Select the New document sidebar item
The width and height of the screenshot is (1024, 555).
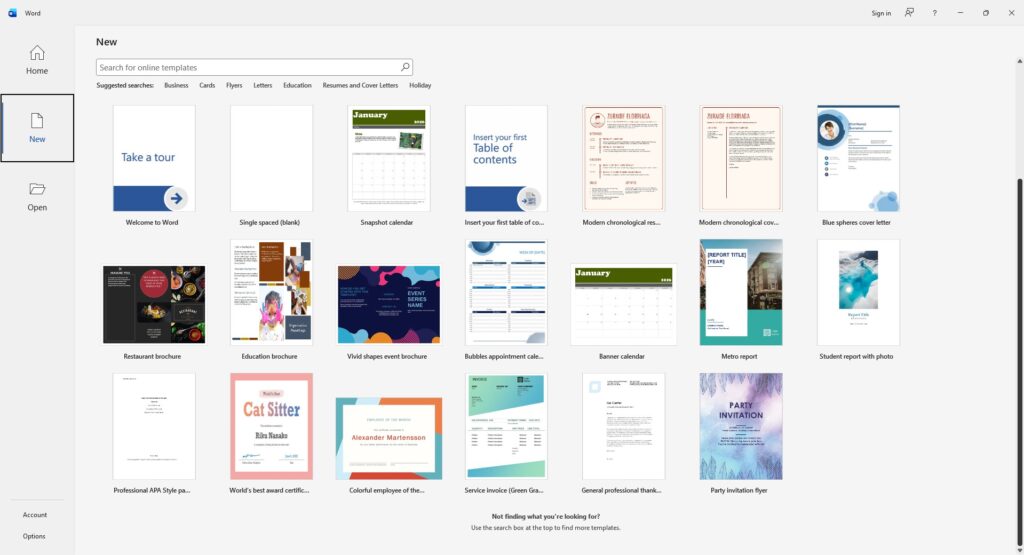(37, 128)
